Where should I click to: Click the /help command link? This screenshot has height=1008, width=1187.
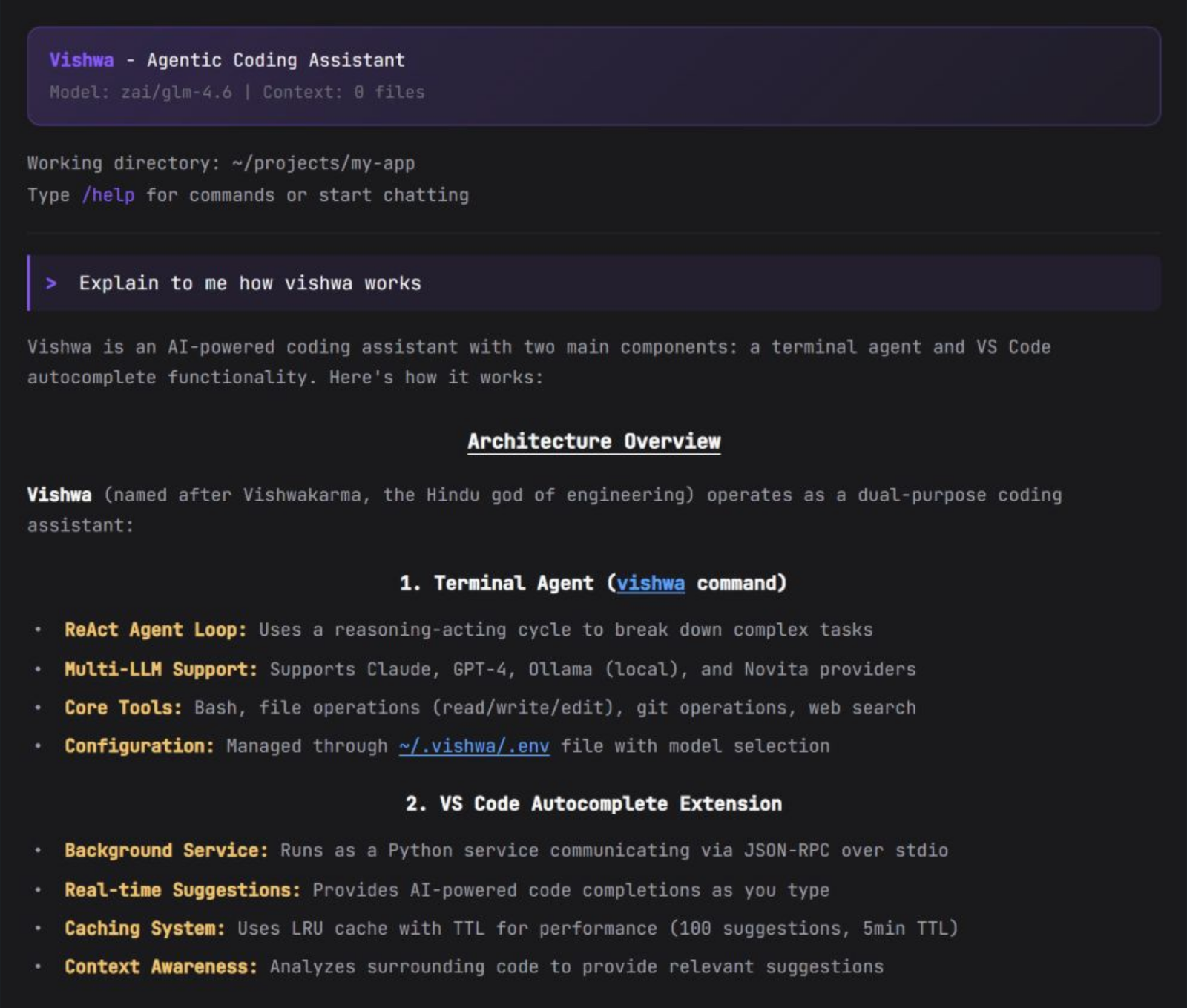pos(108,195)
